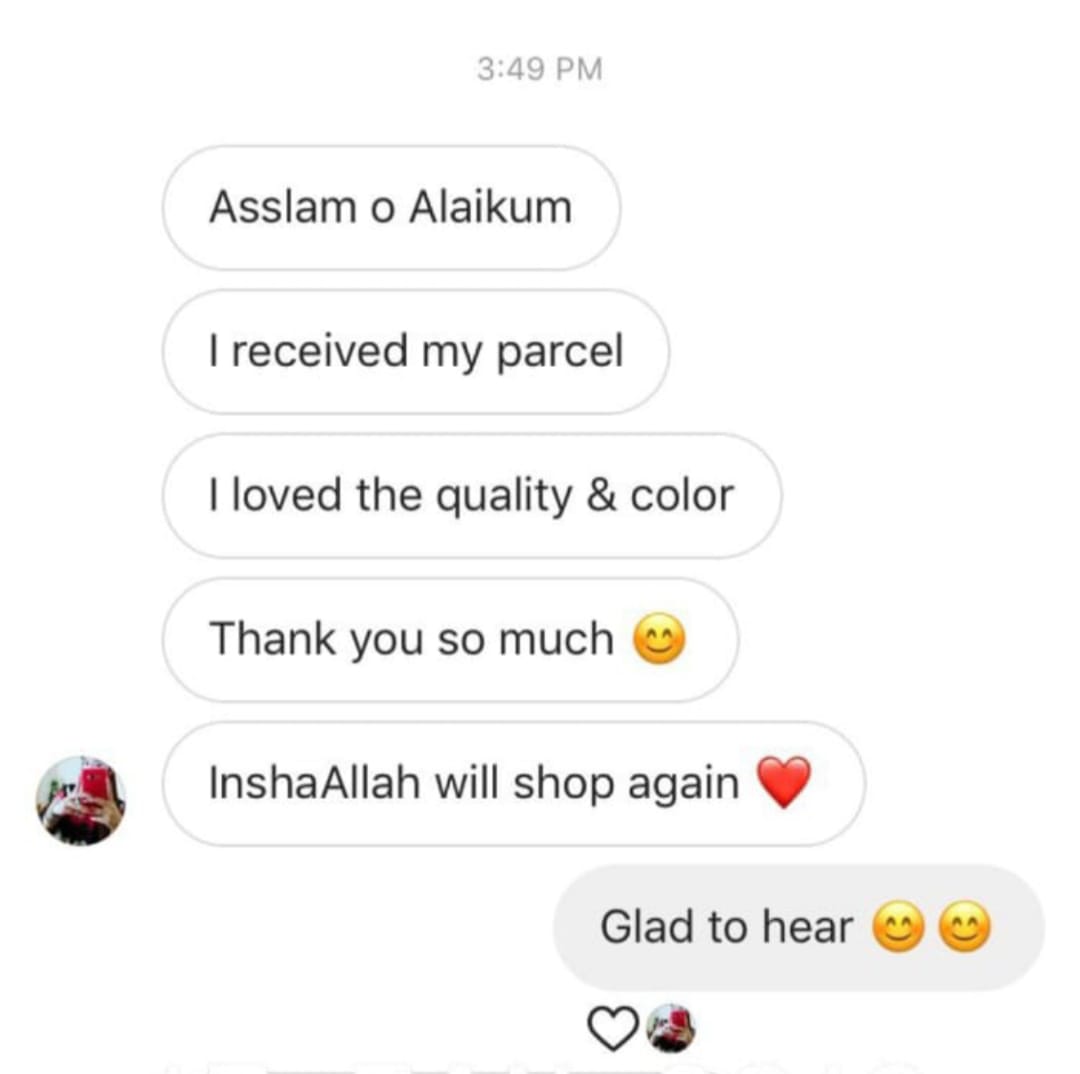Screen dimensions: 1080x1074
Task: Click the word 'Glad' in gray reply
Action: [647, 927]
